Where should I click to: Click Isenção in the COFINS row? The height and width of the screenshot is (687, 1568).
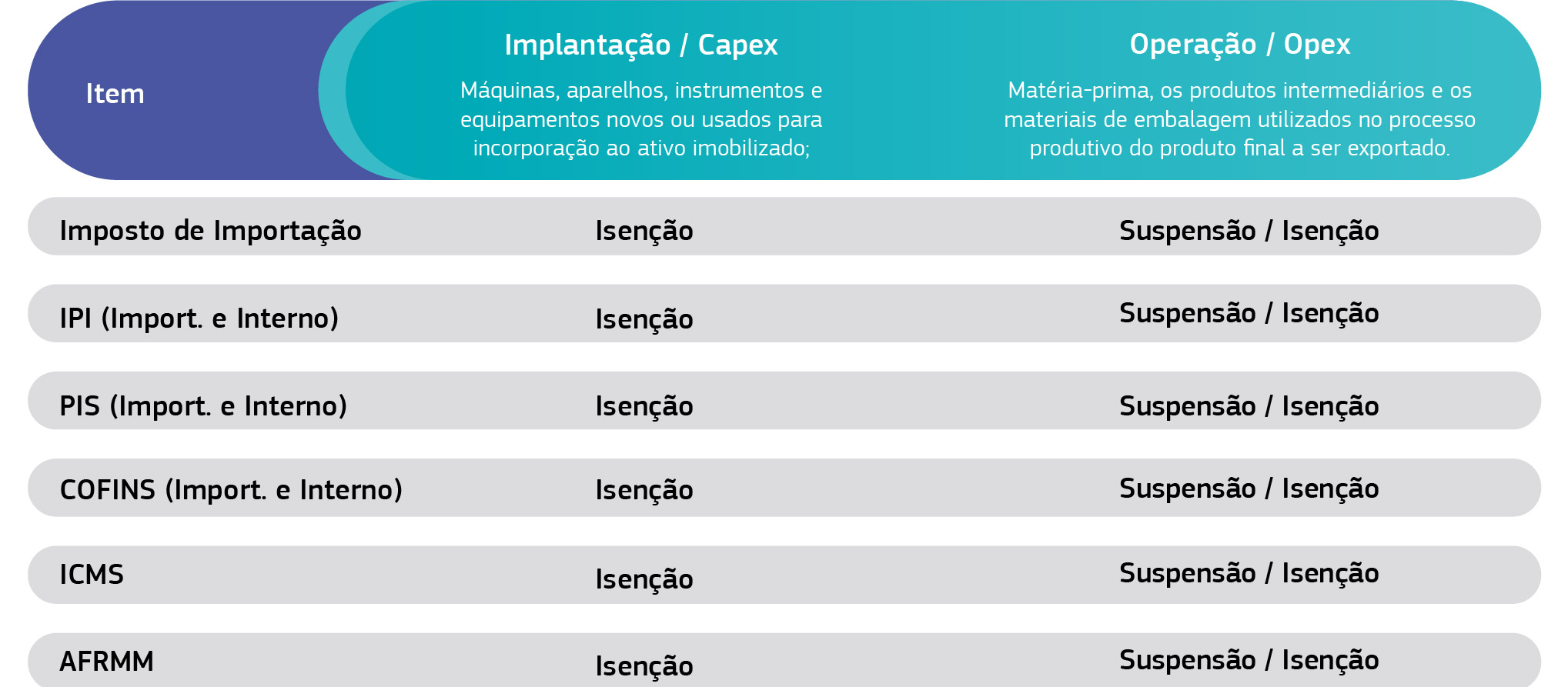(x=644, y=489)
